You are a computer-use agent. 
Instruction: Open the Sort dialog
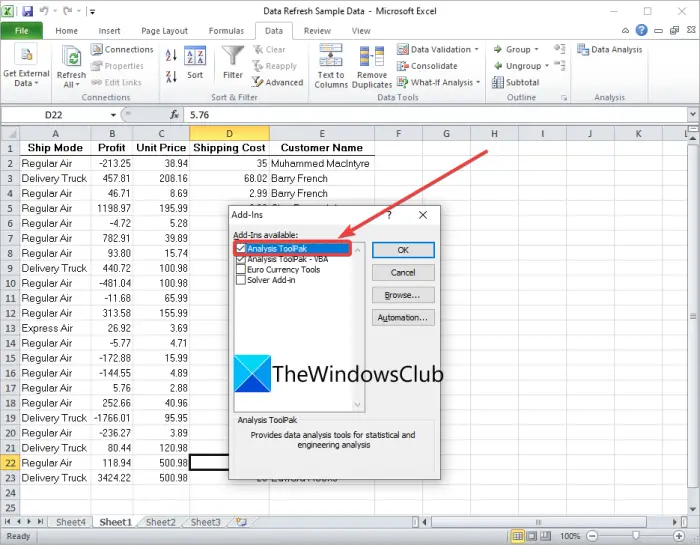click(x=195, y=62)
